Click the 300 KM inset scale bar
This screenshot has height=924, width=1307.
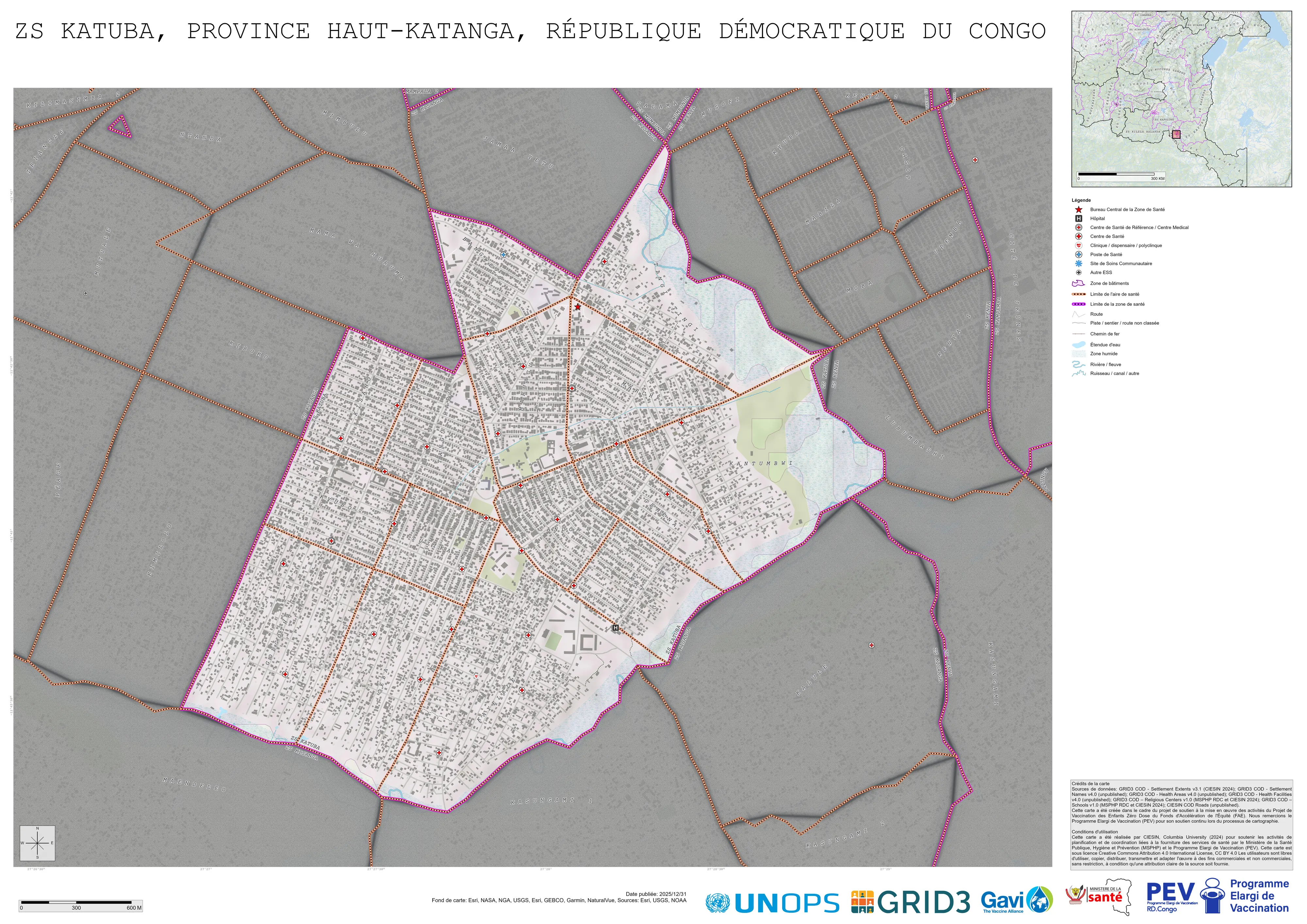(x=1120, y=176)
